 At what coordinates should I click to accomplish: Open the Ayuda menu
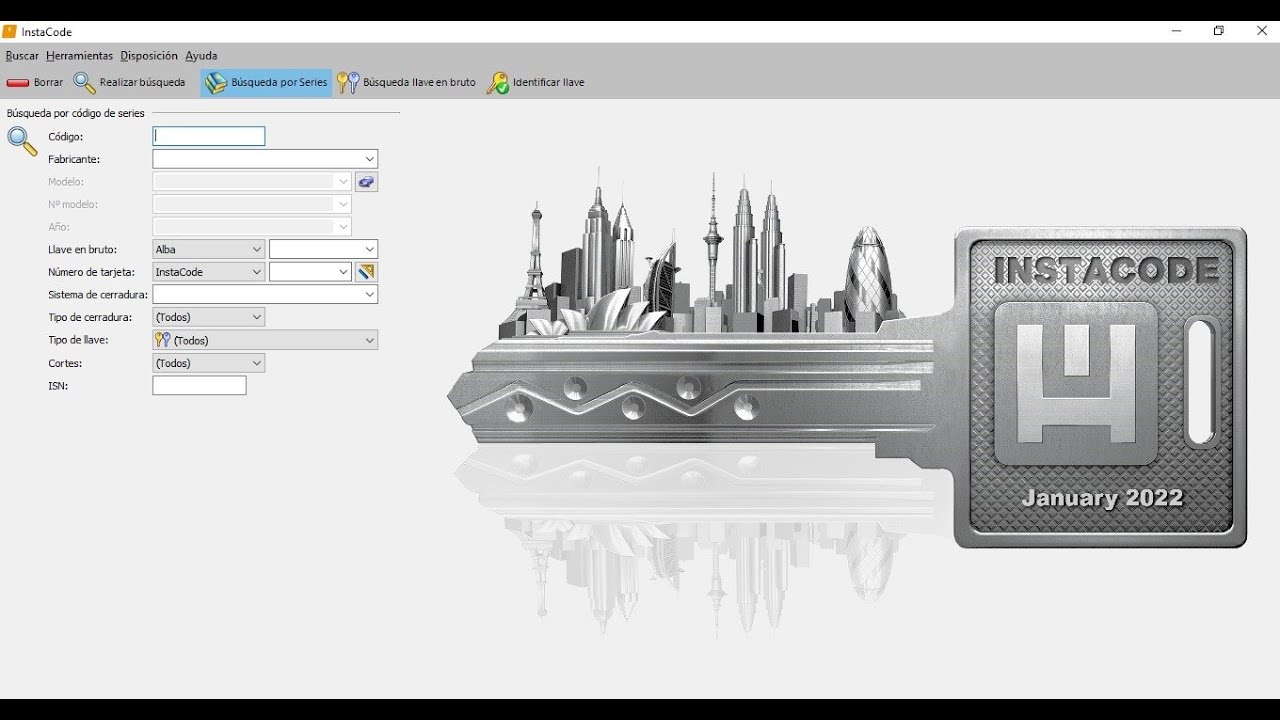click(x=201, y=56)
